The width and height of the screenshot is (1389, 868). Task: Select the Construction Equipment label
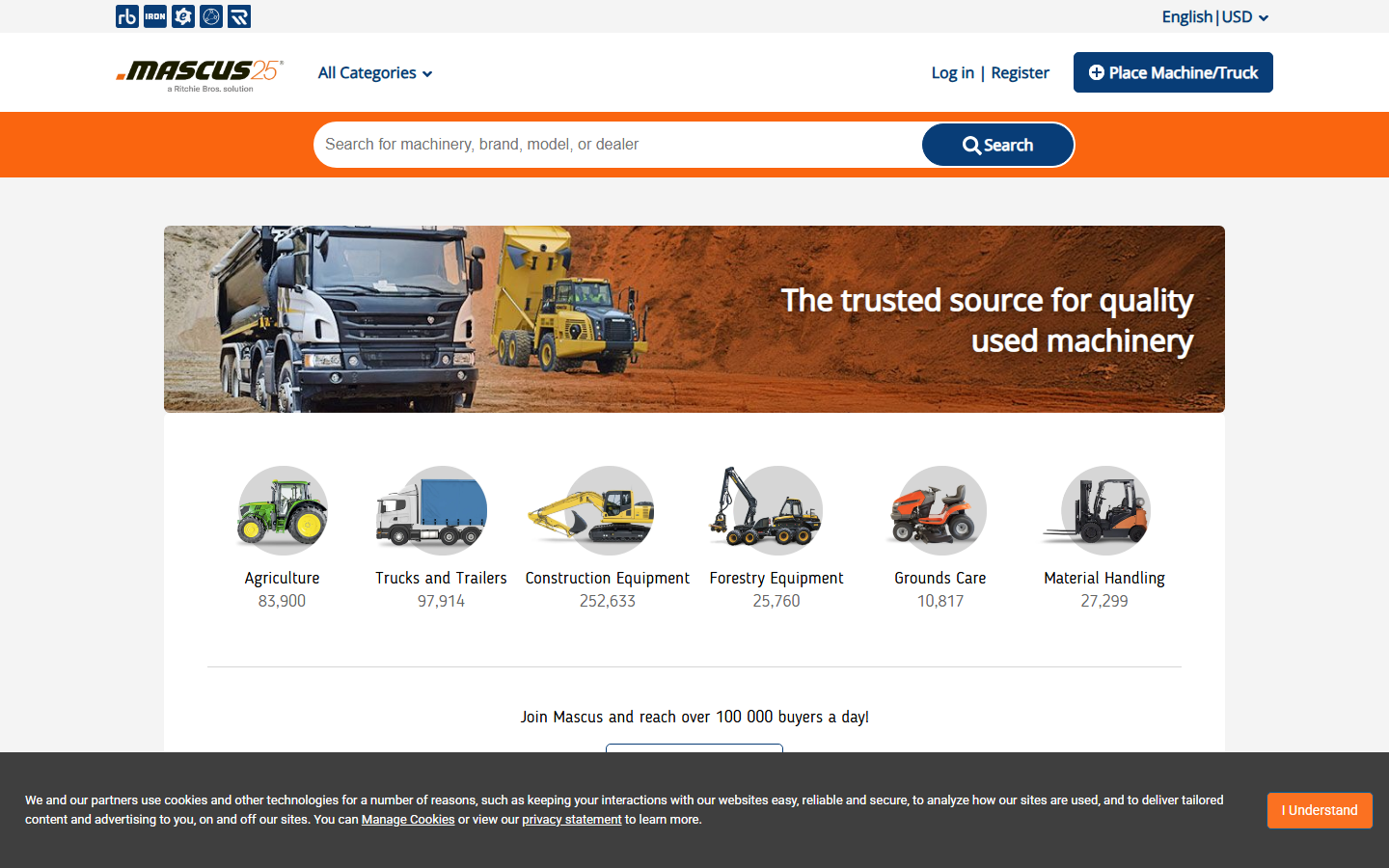coord(608,578)
